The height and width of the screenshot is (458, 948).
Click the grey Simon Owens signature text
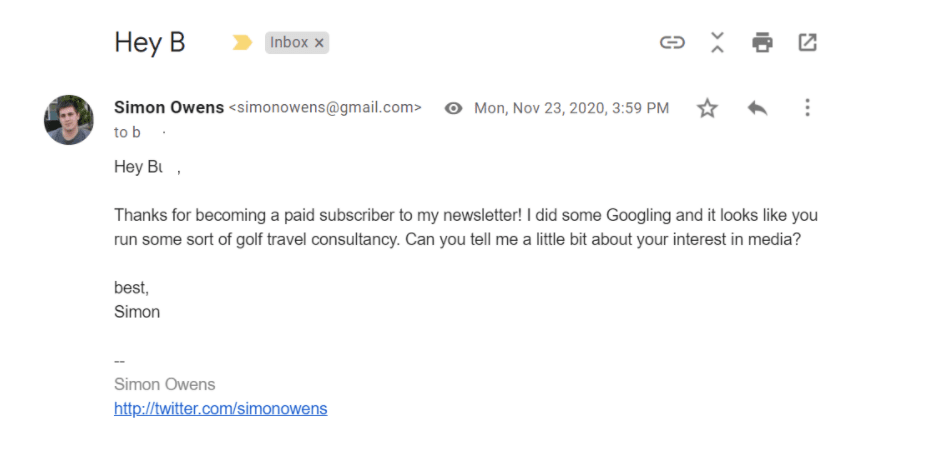(x=165, y=384)
